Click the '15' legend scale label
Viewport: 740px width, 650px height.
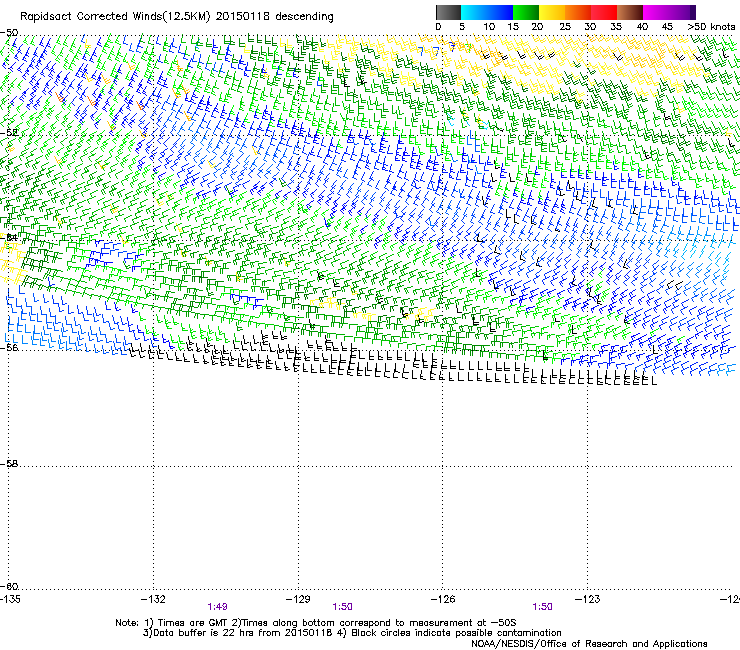(513, 27)
